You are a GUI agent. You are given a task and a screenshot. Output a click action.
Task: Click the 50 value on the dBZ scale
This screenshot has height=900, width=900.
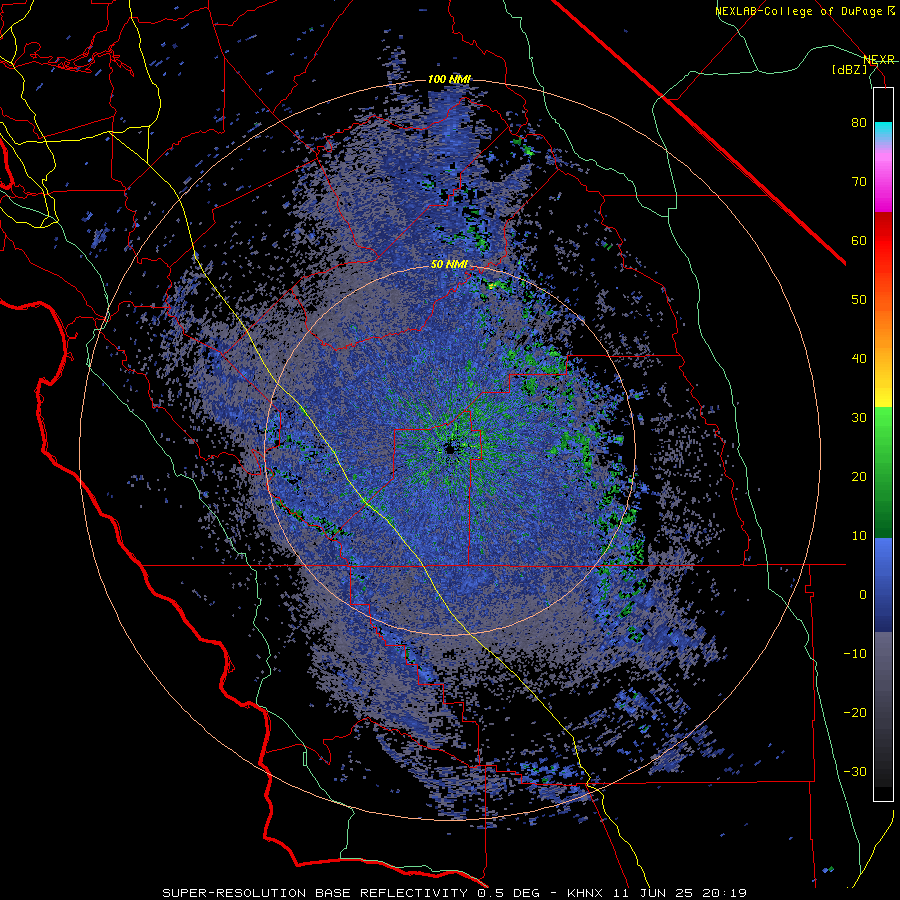click(x=859, y=300)
